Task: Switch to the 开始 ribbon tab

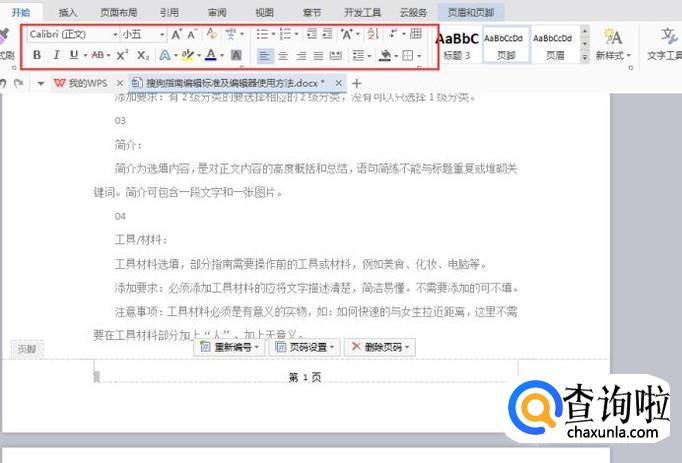Action: pos(20,12)
